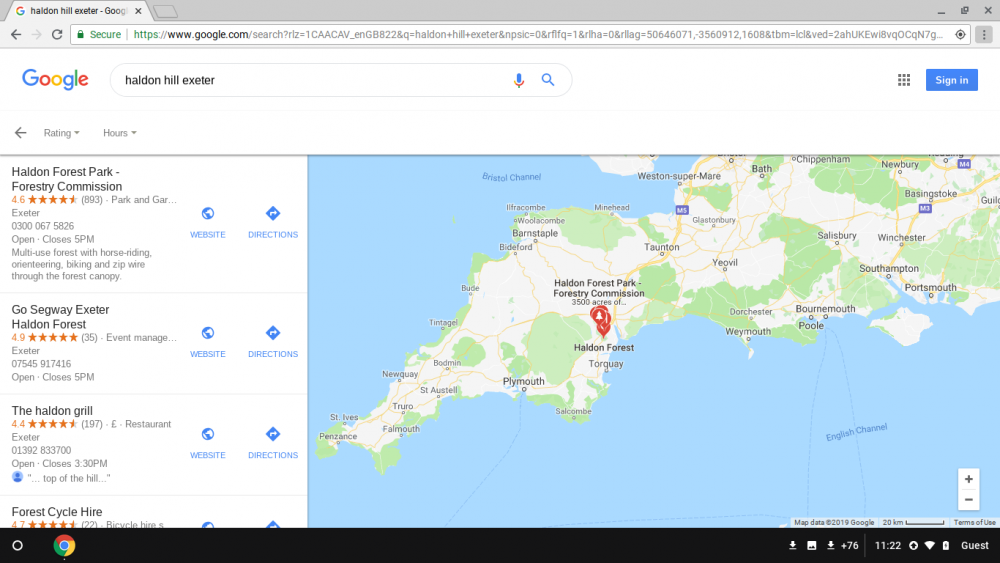Screen dimensions: 1000x563
Task: Click the Haldon Forest Park map label
Action: [x=598, y=288]
